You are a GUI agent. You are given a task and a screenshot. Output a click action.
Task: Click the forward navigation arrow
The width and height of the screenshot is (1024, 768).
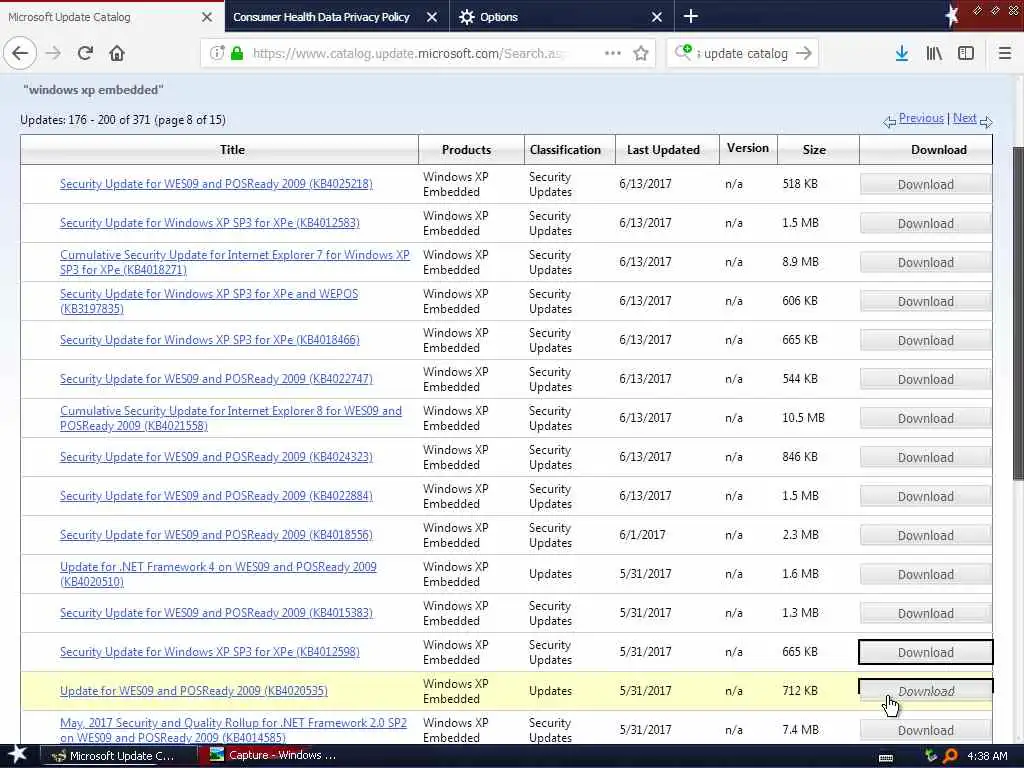click(x=54, y=54)
